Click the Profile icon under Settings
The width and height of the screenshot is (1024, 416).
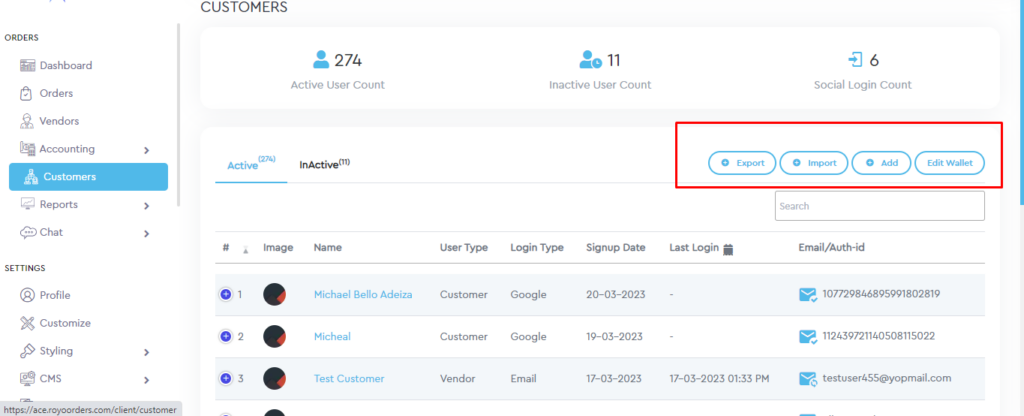click(x=27, y=296)
